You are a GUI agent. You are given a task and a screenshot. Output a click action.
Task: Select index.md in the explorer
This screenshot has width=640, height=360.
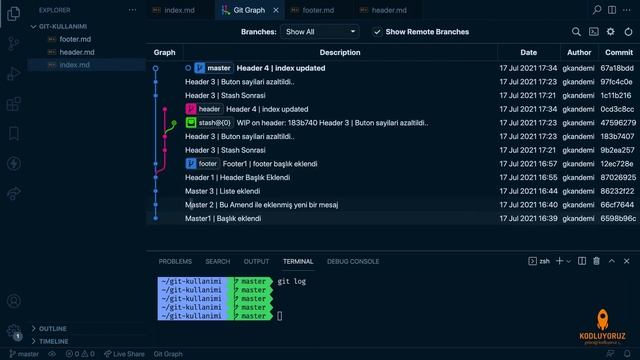pos(74,65)
